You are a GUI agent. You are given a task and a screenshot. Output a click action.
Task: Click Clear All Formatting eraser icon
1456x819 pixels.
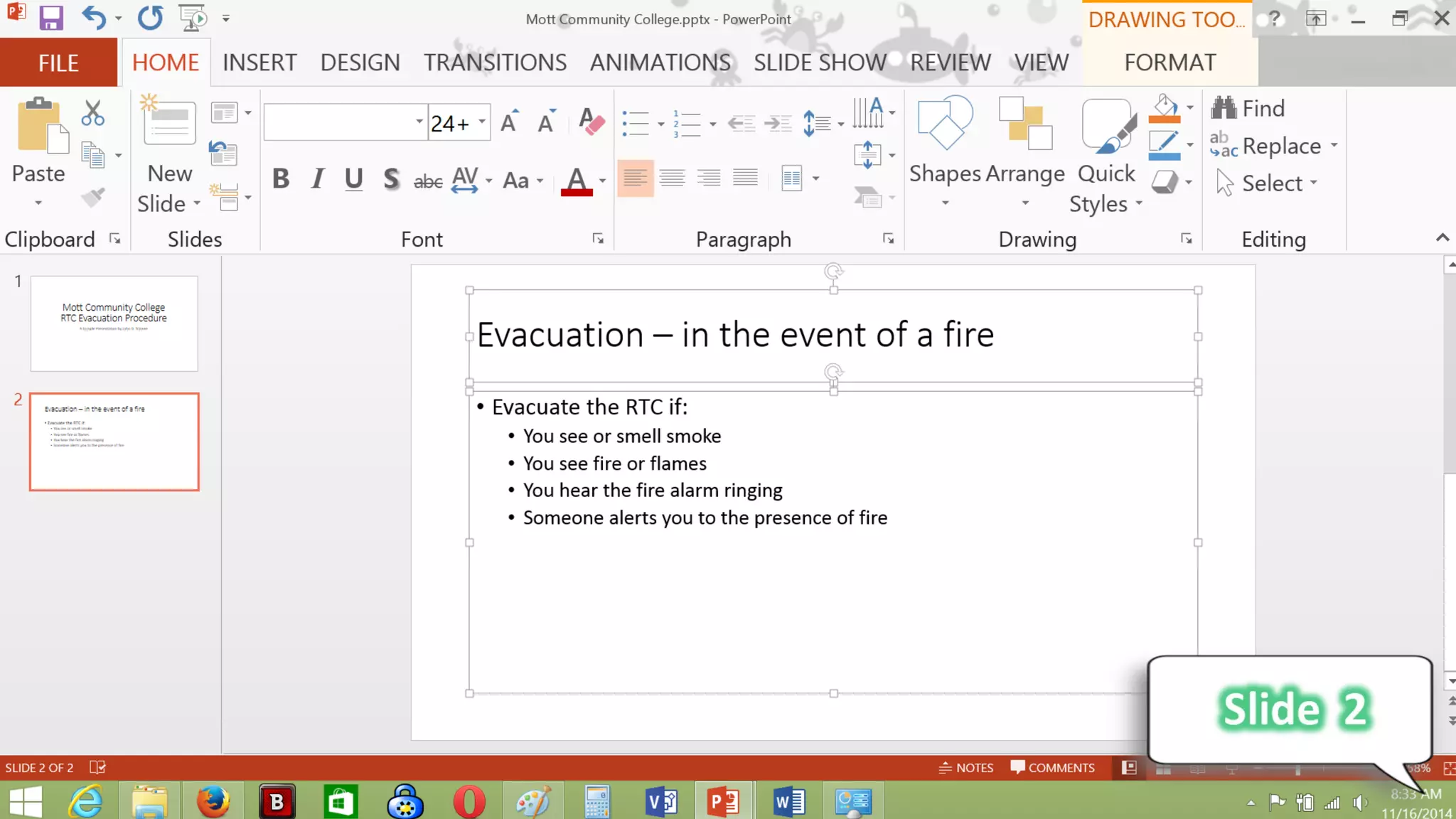[591, 122]
